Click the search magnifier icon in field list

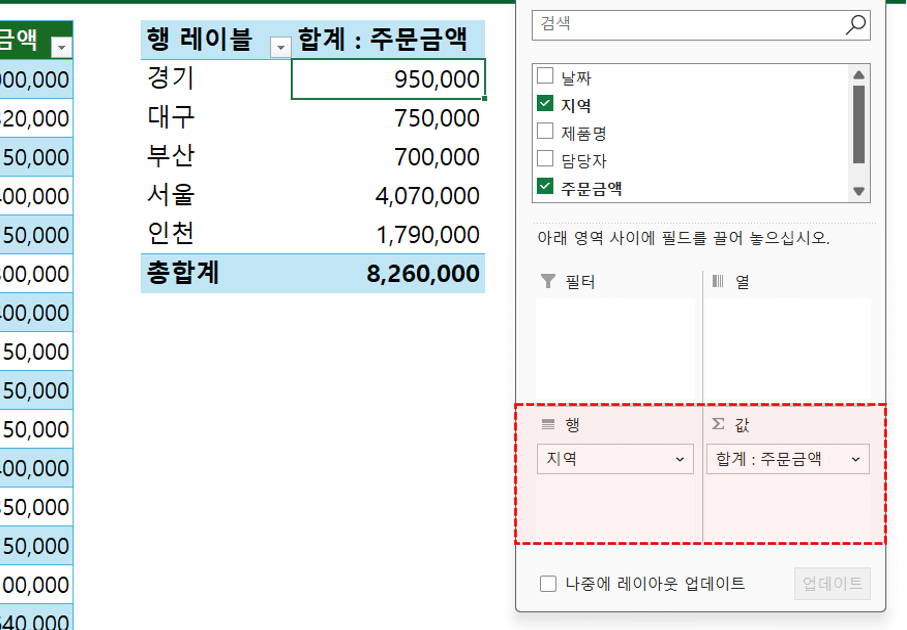coord(857,23)
